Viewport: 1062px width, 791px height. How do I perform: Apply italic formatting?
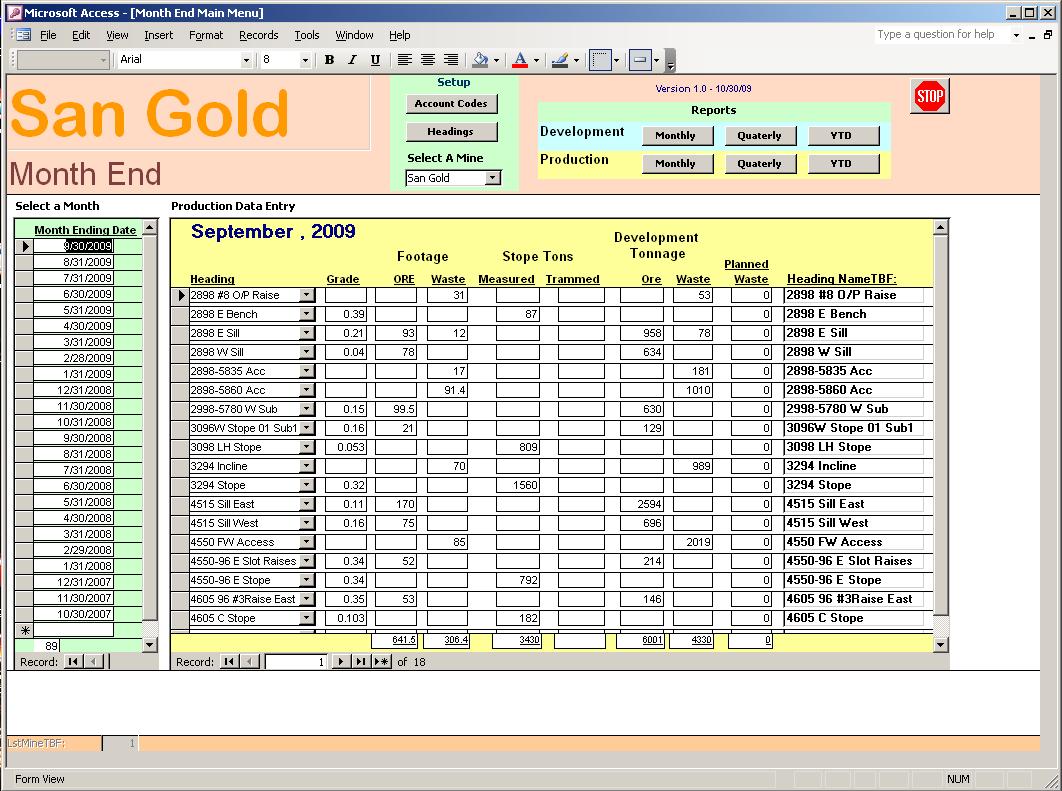tap(351, 60)
